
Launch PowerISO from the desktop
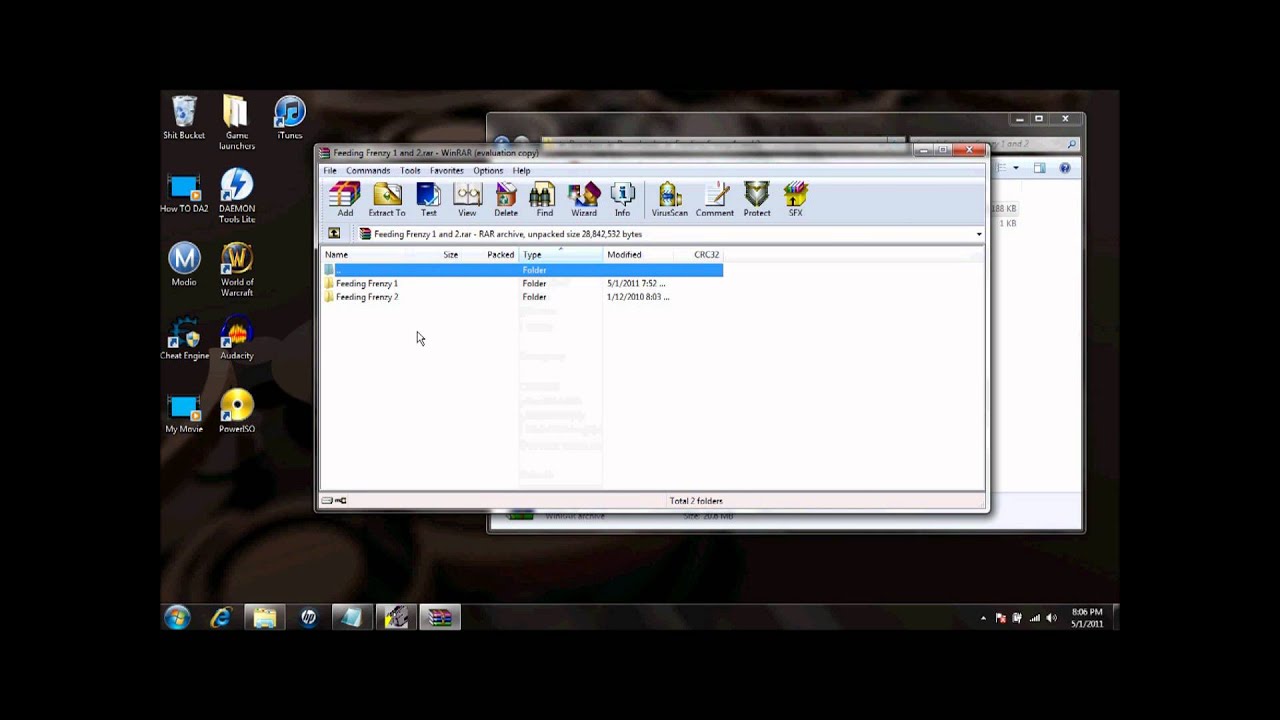coord(237,412)
